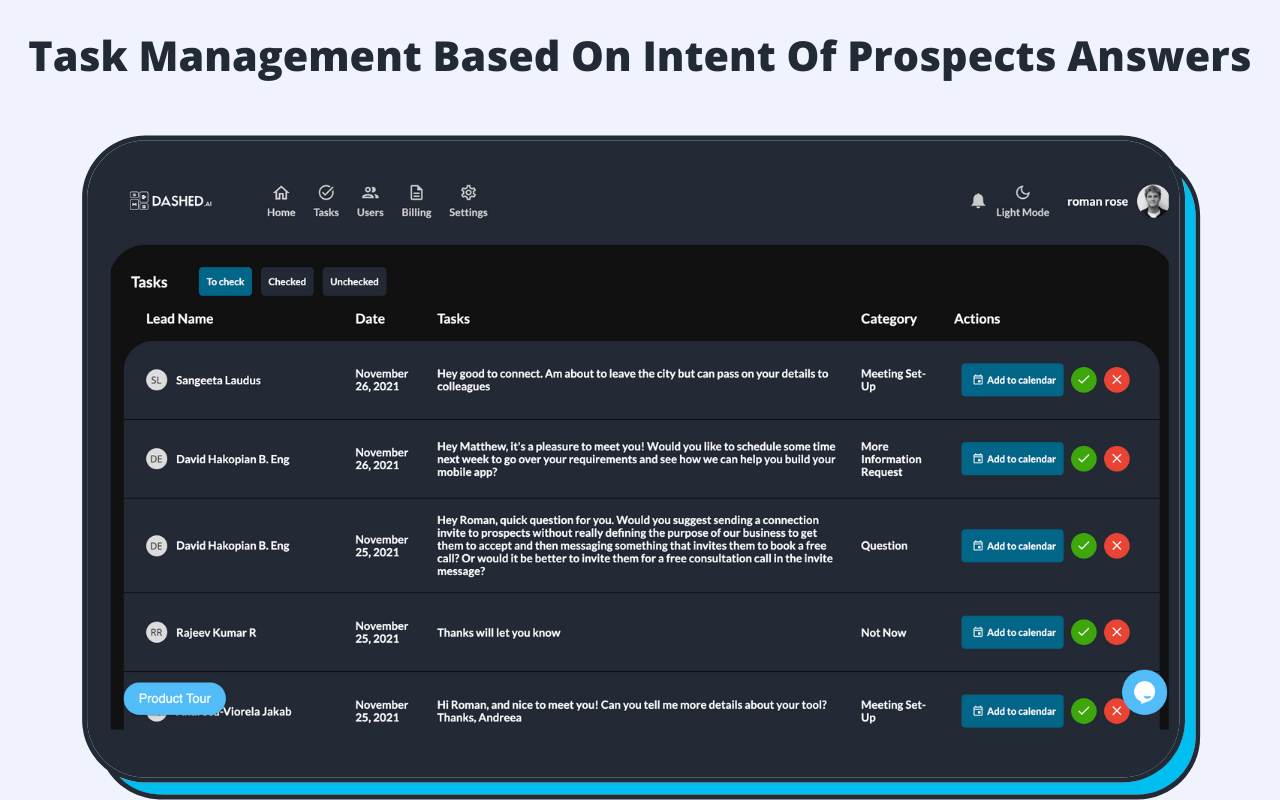Dismiss David Hakopian November 26 task

(x=1117, y=459)
